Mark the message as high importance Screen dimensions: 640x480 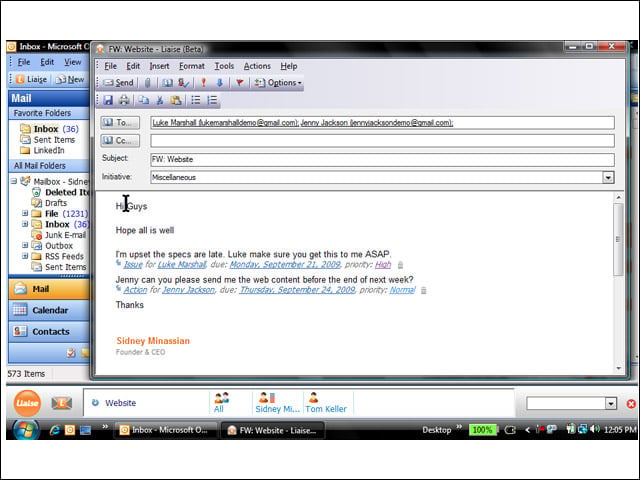(x=203, y=83)
